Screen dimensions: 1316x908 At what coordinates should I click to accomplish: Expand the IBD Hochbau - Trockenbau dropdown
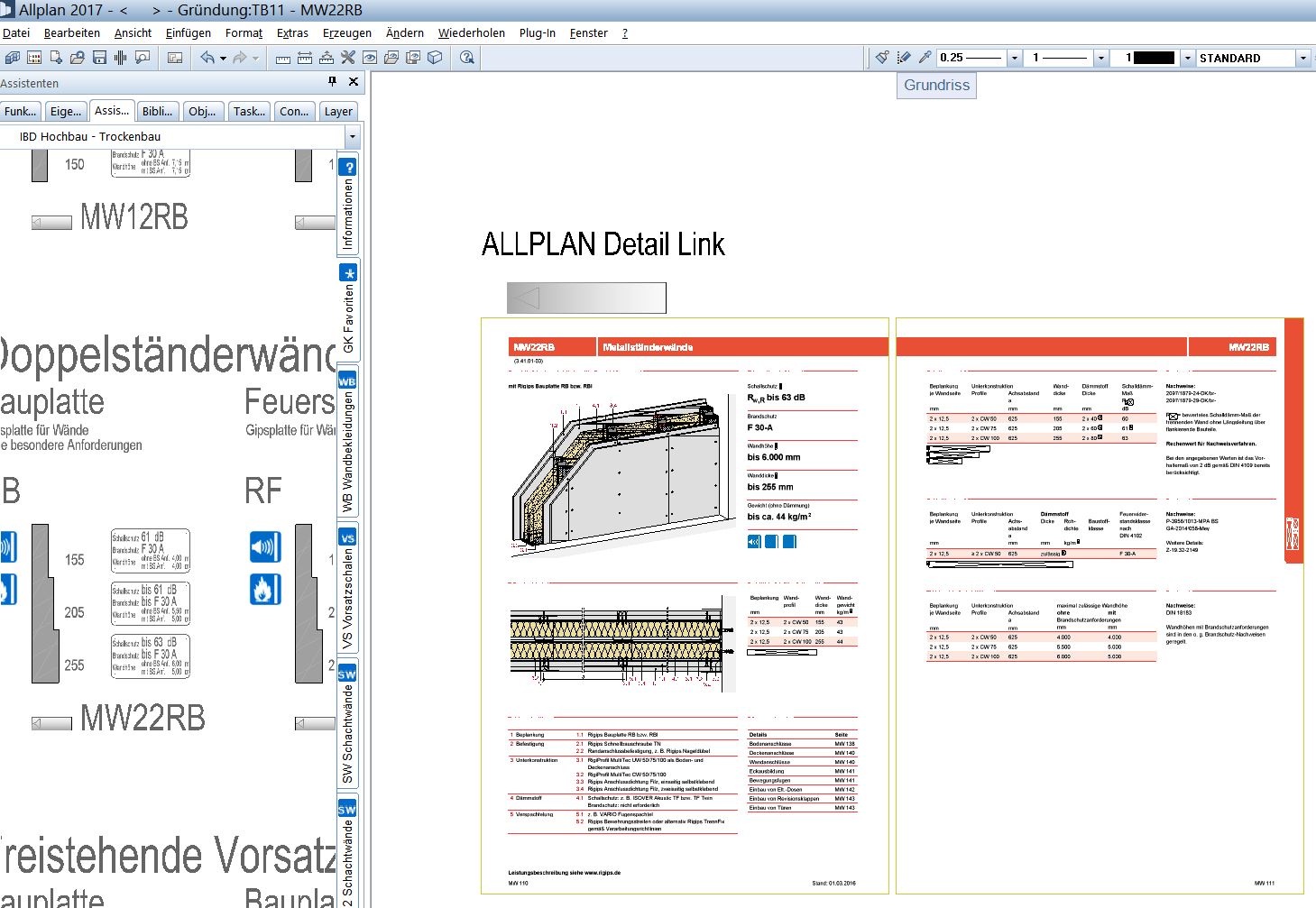[x=352, y=137]
